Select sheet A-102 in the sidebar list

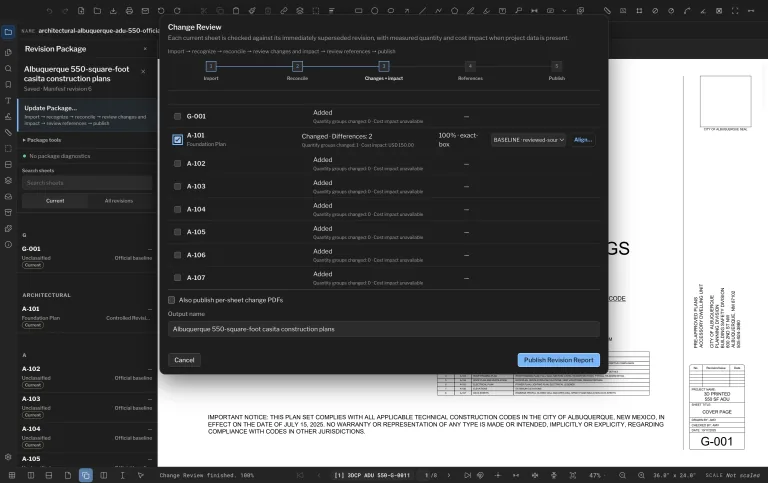pyautogui.click(x=87, y=376)
